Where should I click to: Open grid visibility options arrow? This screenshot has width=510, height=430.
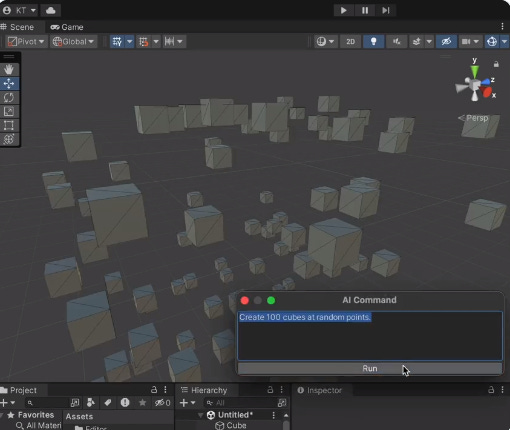point(129,42)
